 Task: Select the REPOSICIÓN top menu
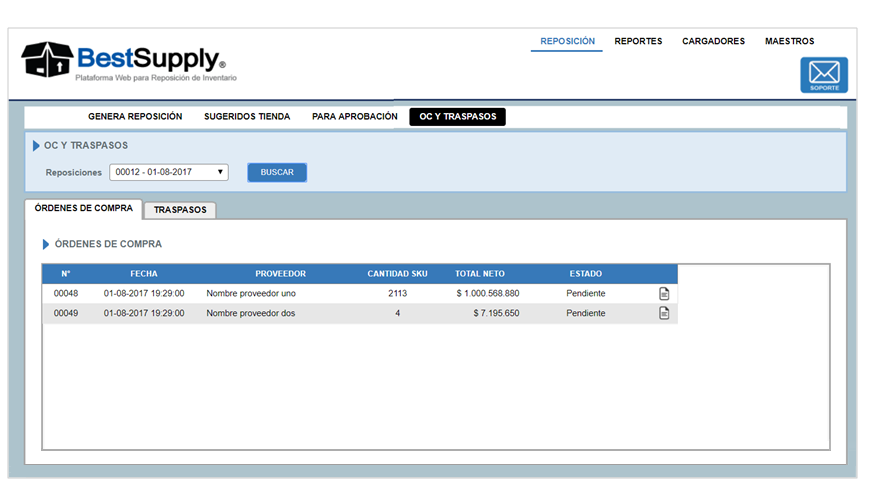[567, 42]
